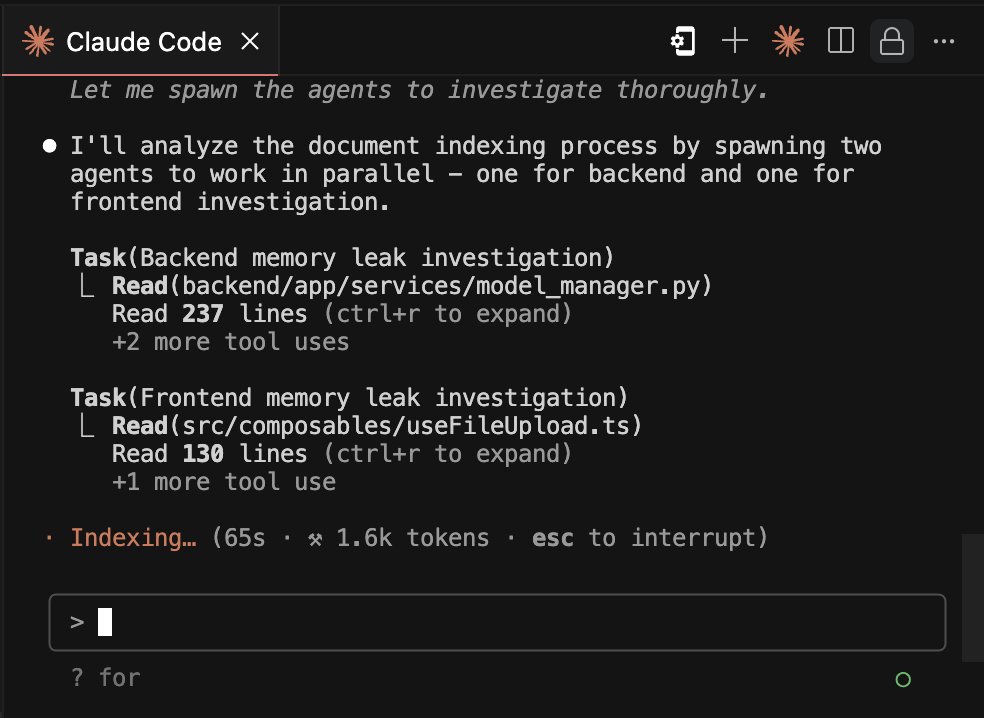Click the Read useFileUpload.ts line
The width and height of the screenshot is (984, 718).
point(377,426)
